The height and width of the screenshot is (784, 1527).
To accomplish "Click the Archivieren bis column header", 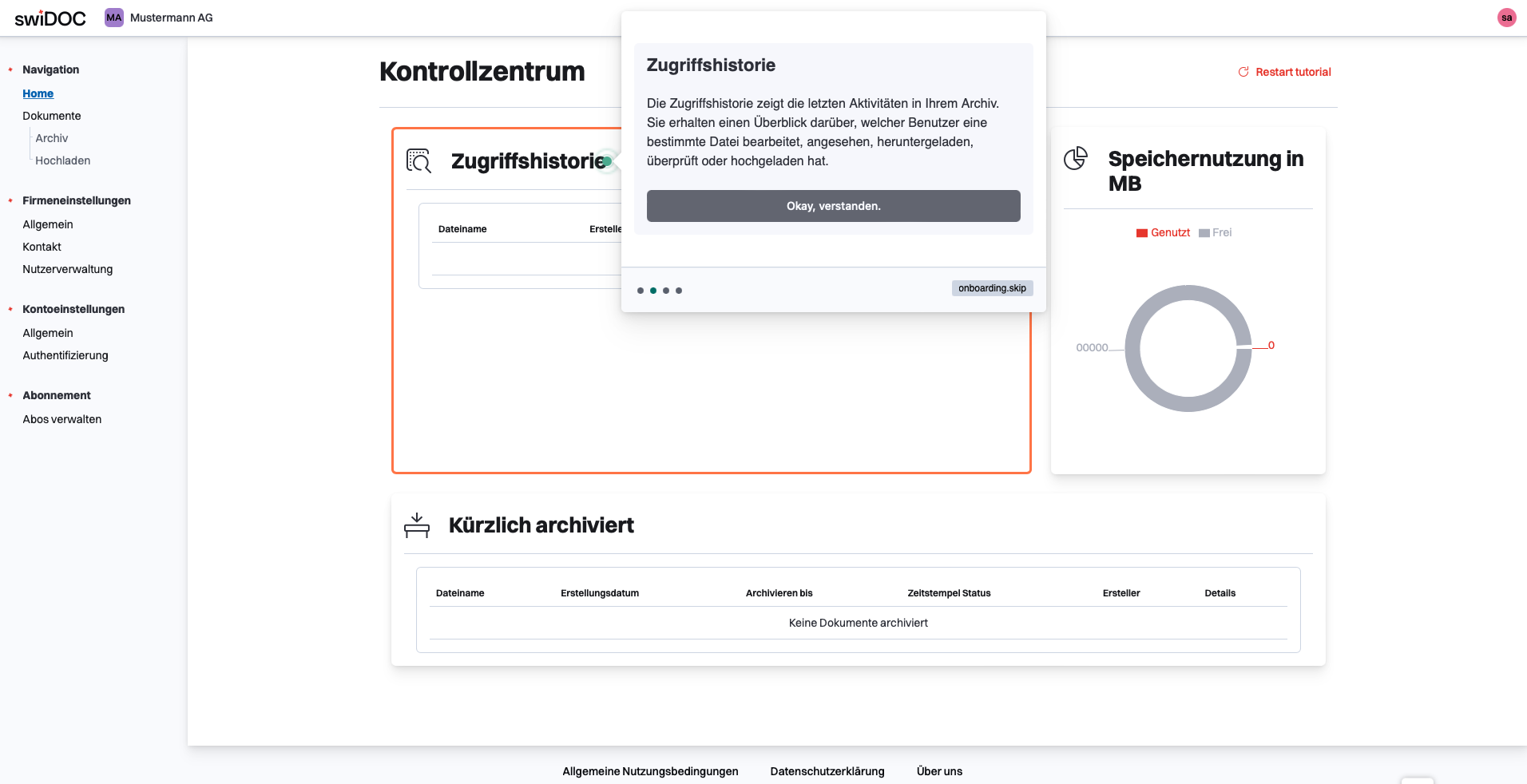I will (779, 593).
